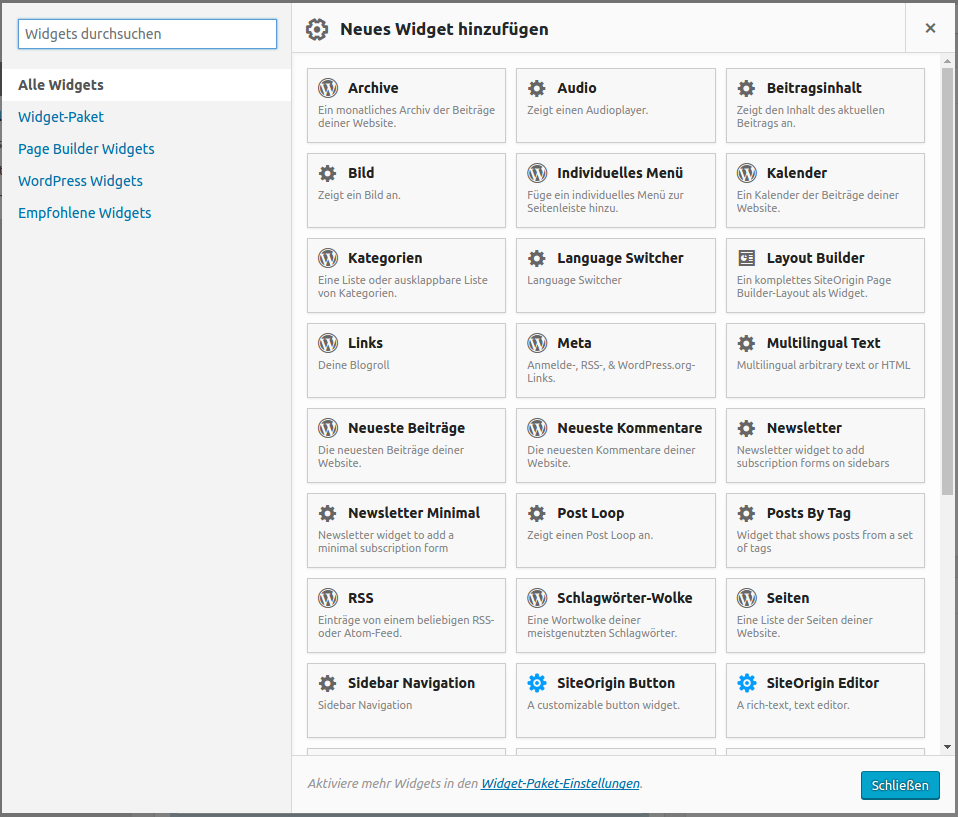Click blue gear icon on SiteOrigin Button widget

[537, 683]
